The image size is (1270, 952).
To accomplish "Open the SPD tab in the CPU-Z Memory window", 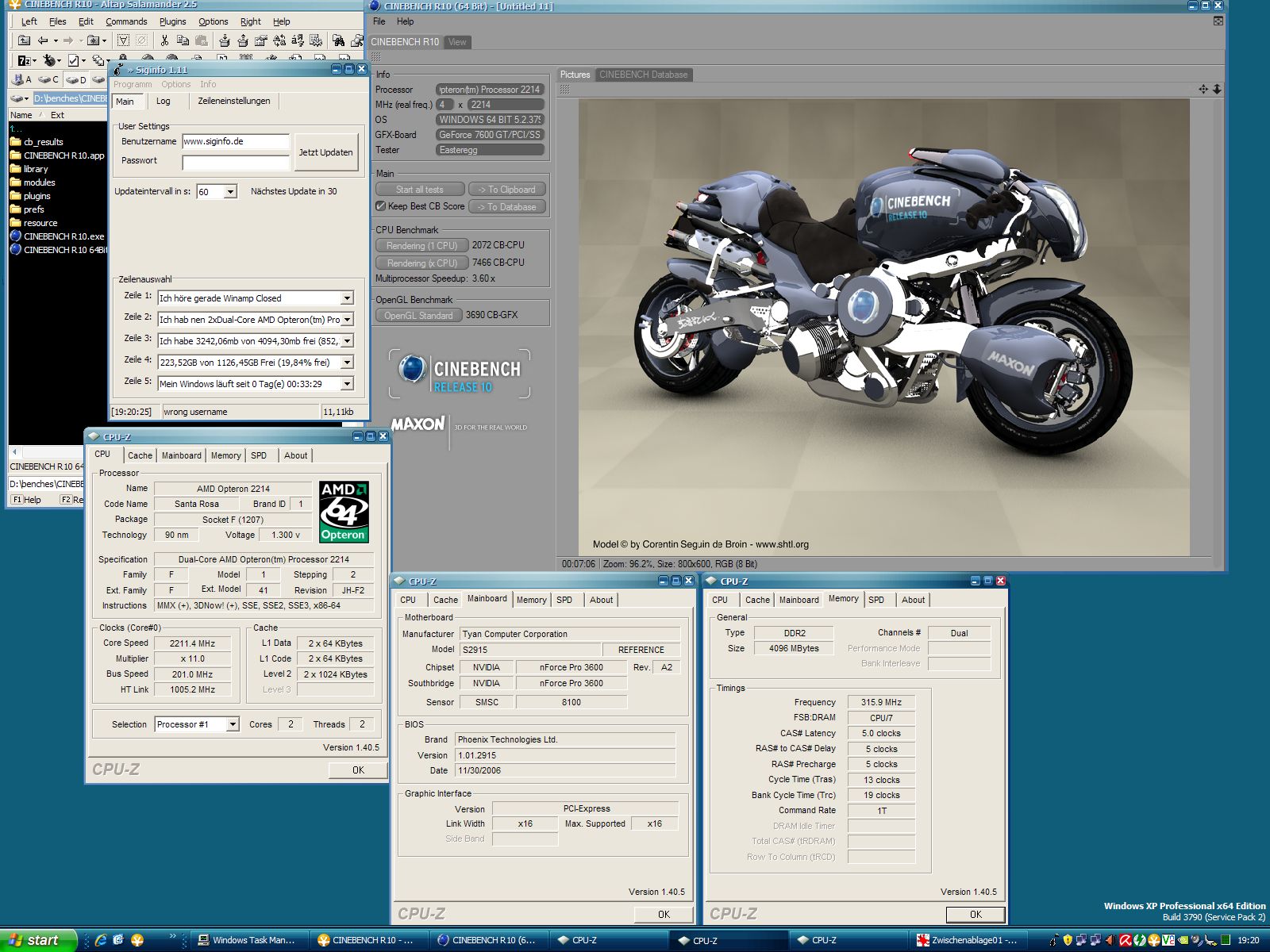I will [876, 600].
